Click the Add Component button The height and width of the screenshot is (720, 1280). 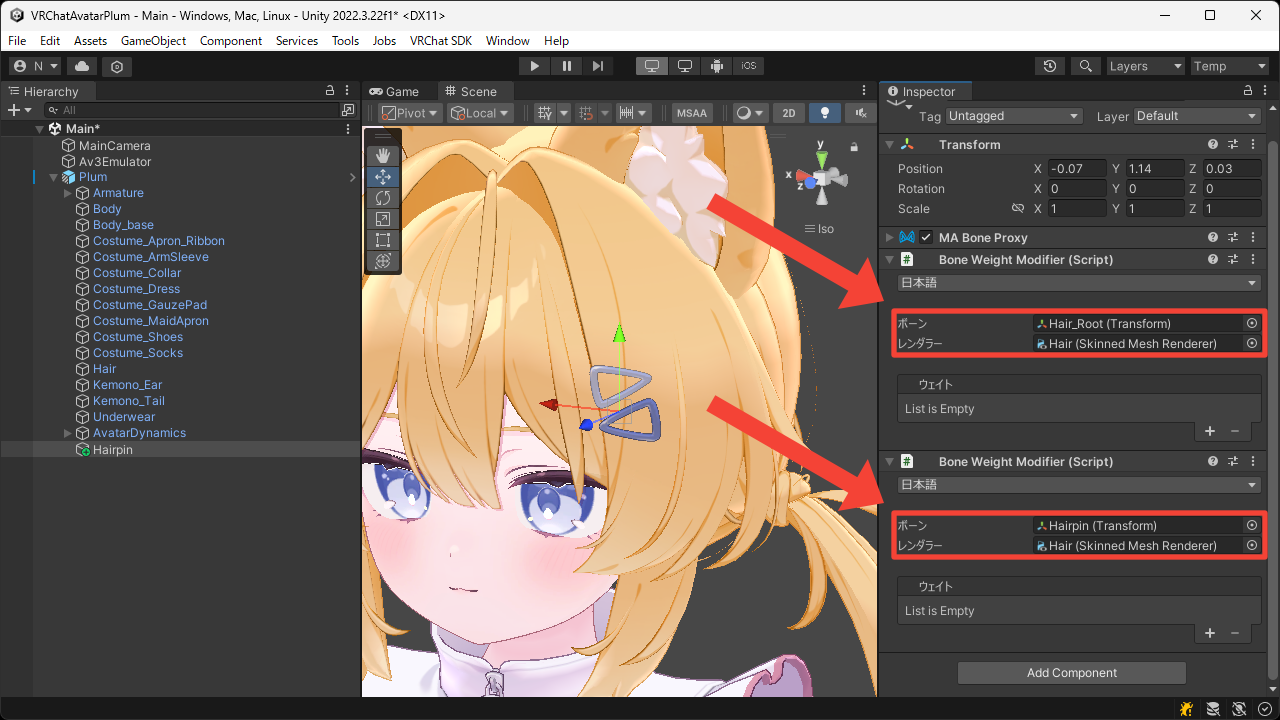(x=1071, y=672)
